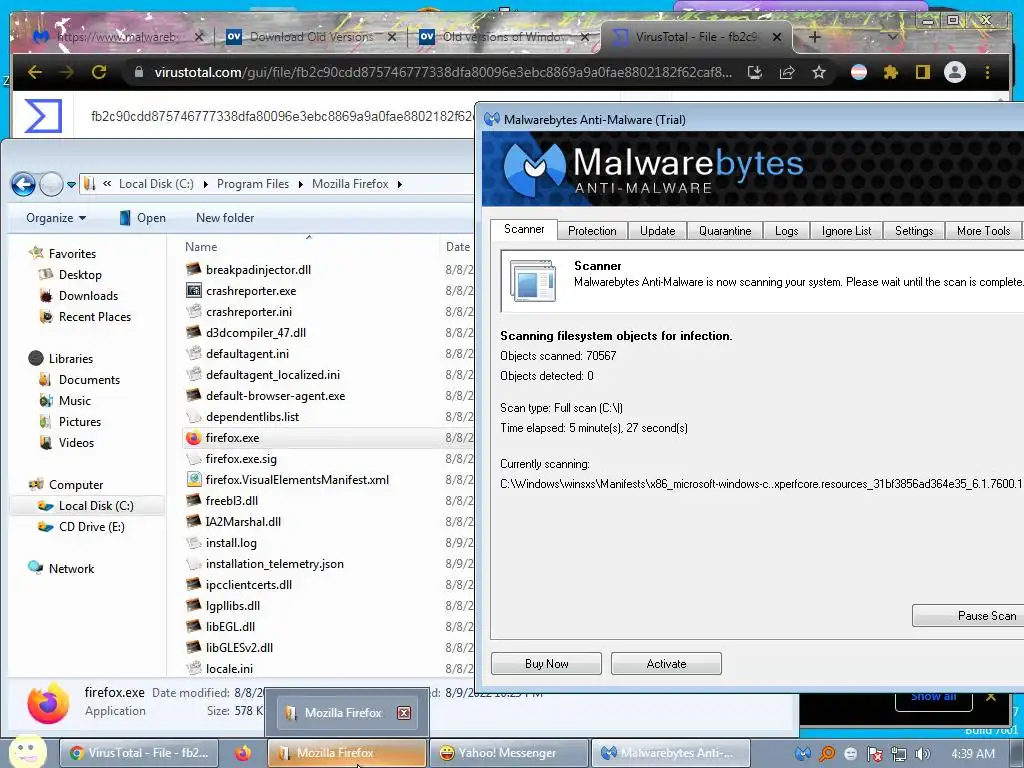Click network tray icon
The image size is (1024, 768).
point(899,754)
